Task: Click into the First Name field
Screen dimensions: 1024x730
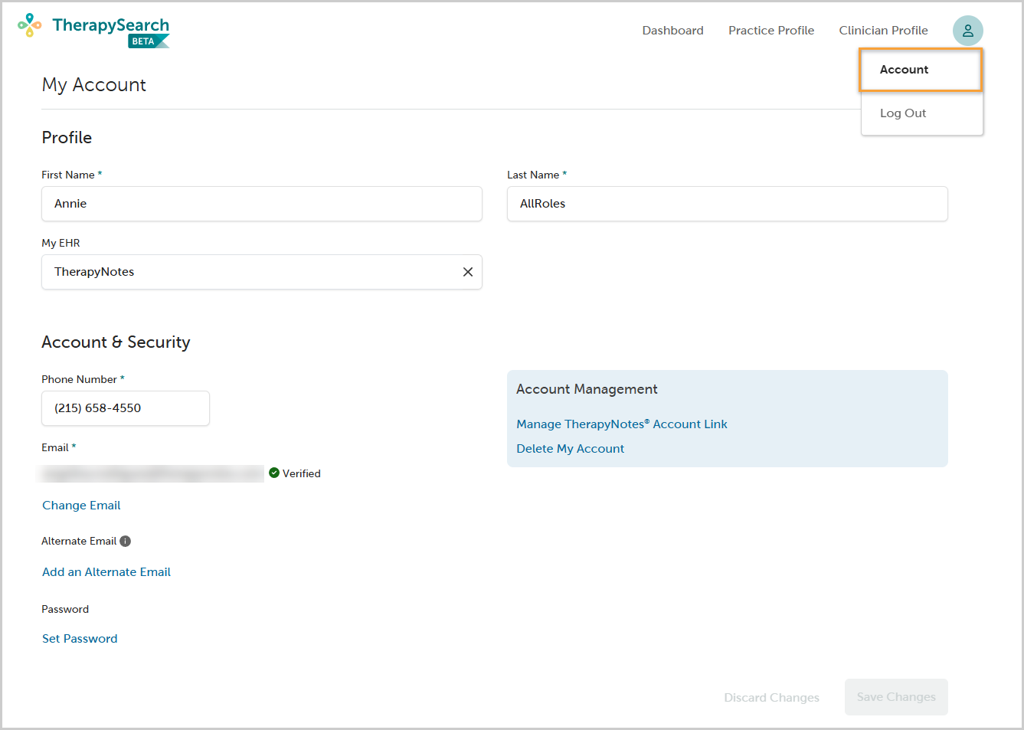Action: [261, 204]
